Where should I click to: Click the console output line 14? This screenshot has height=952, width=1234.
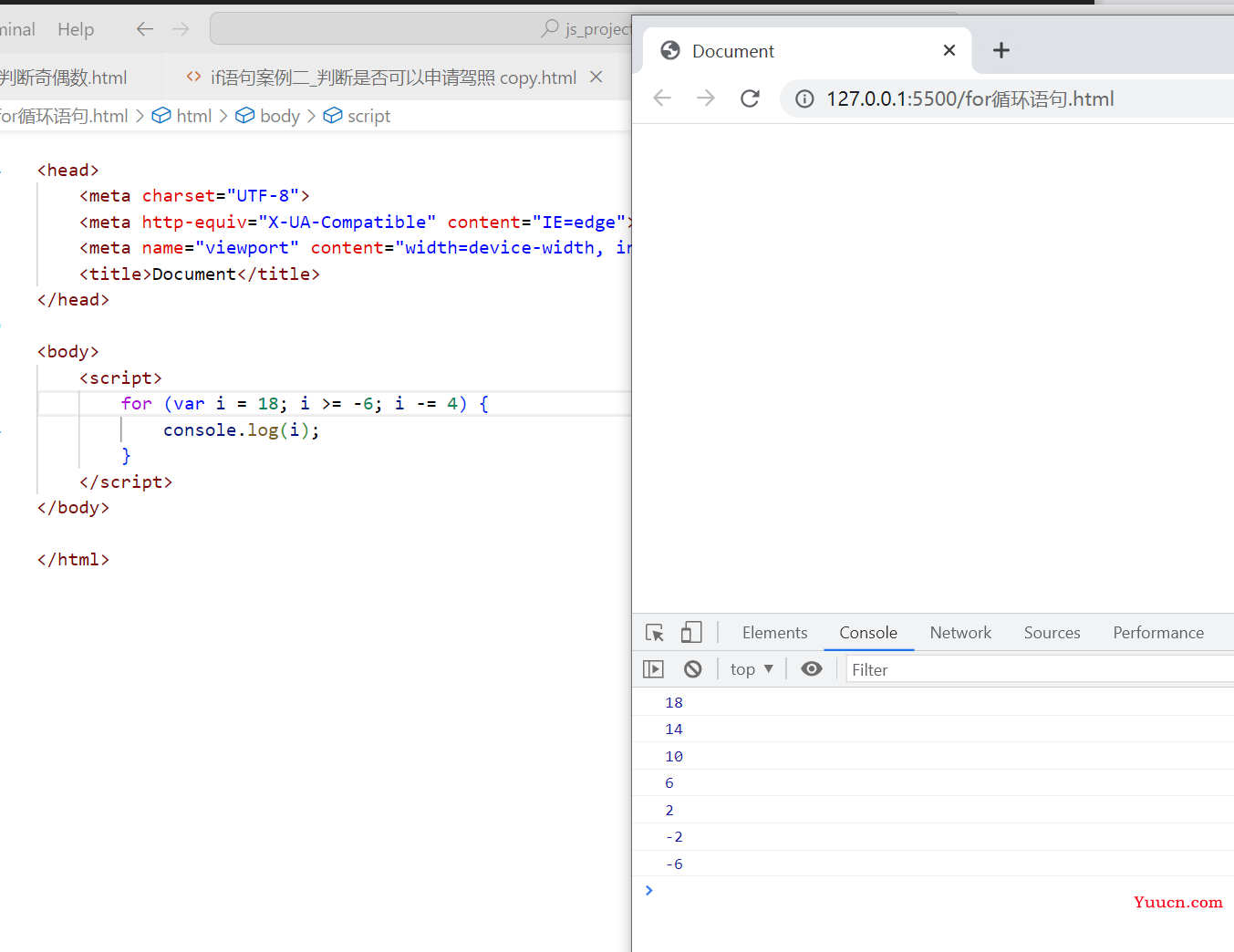[933, 730]
